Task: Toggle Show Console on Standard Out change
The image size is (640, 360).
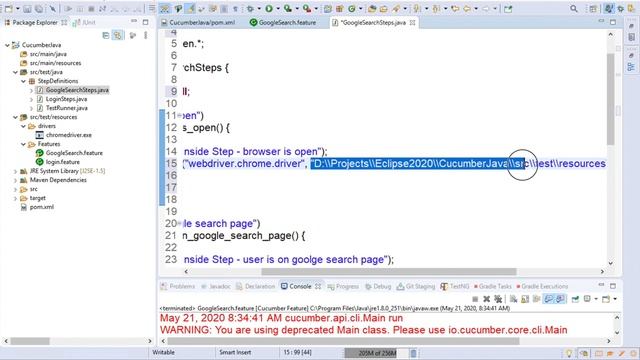Action: coord(549,299)
